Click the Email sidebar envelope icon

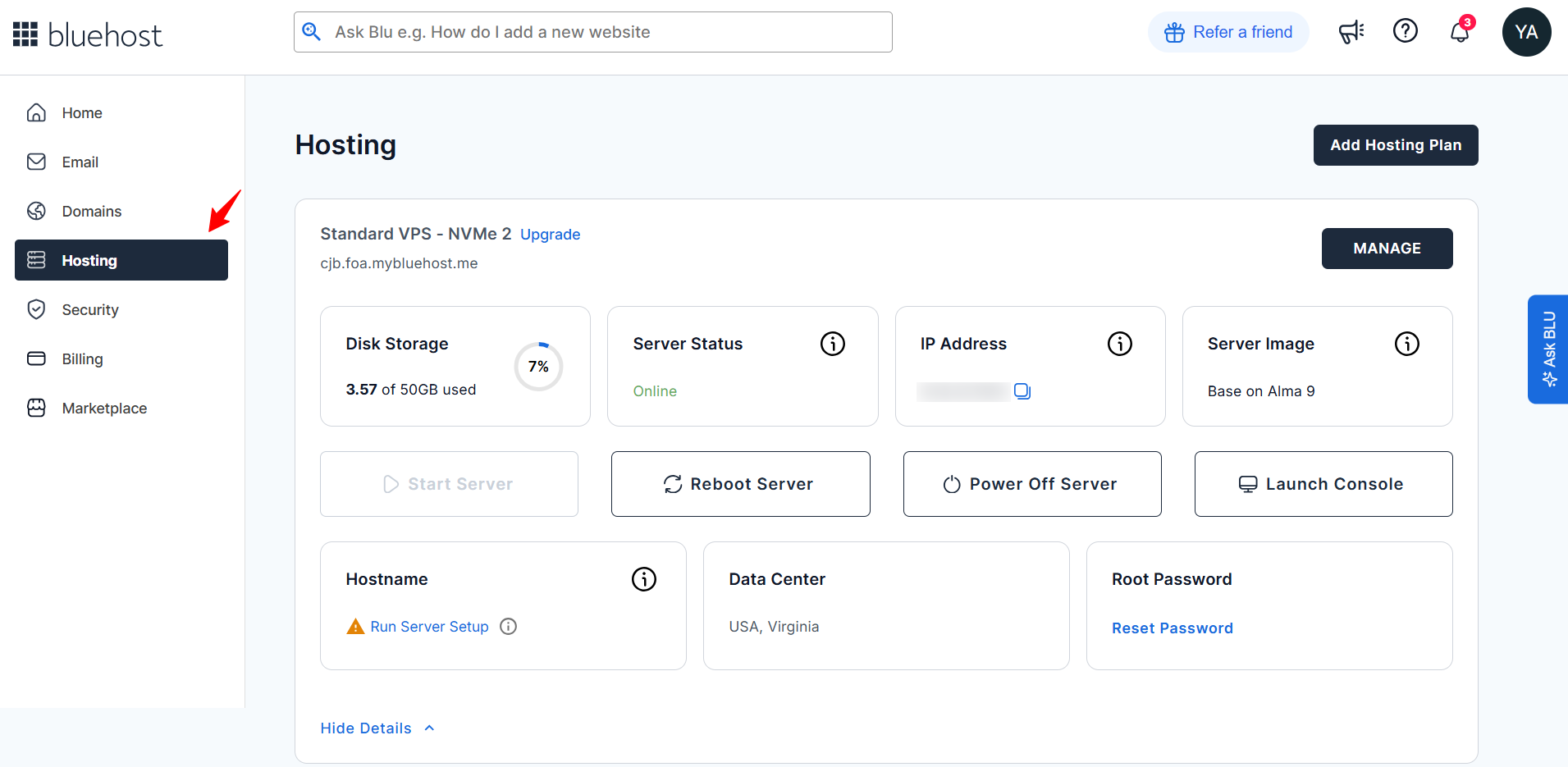pyautogui.click(x=36, y=162)
